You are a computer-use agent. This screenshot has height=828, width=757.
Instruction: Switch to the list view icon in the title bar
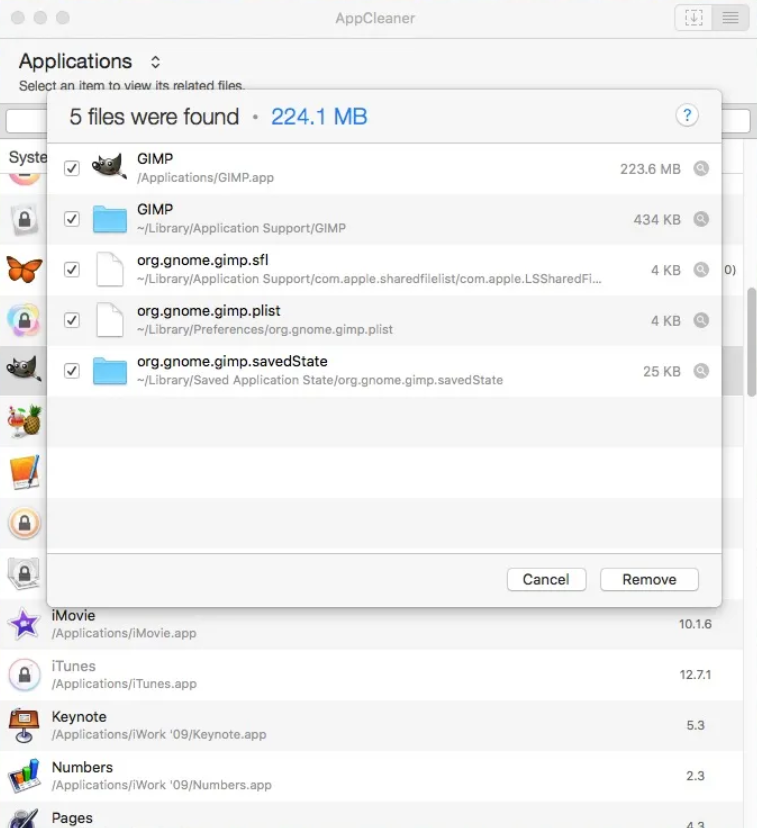[x=730, y=18]
